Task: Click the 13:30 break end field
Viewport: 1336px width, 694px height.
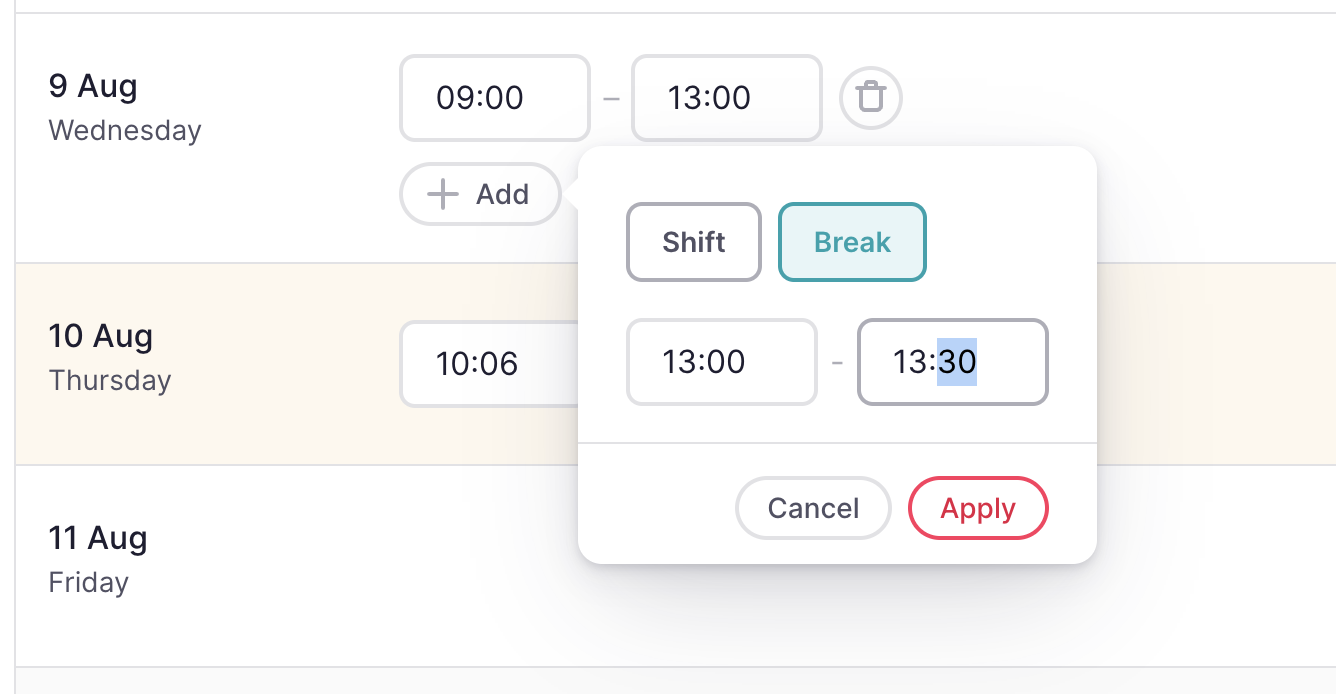Action: [x=1012, y=362]
